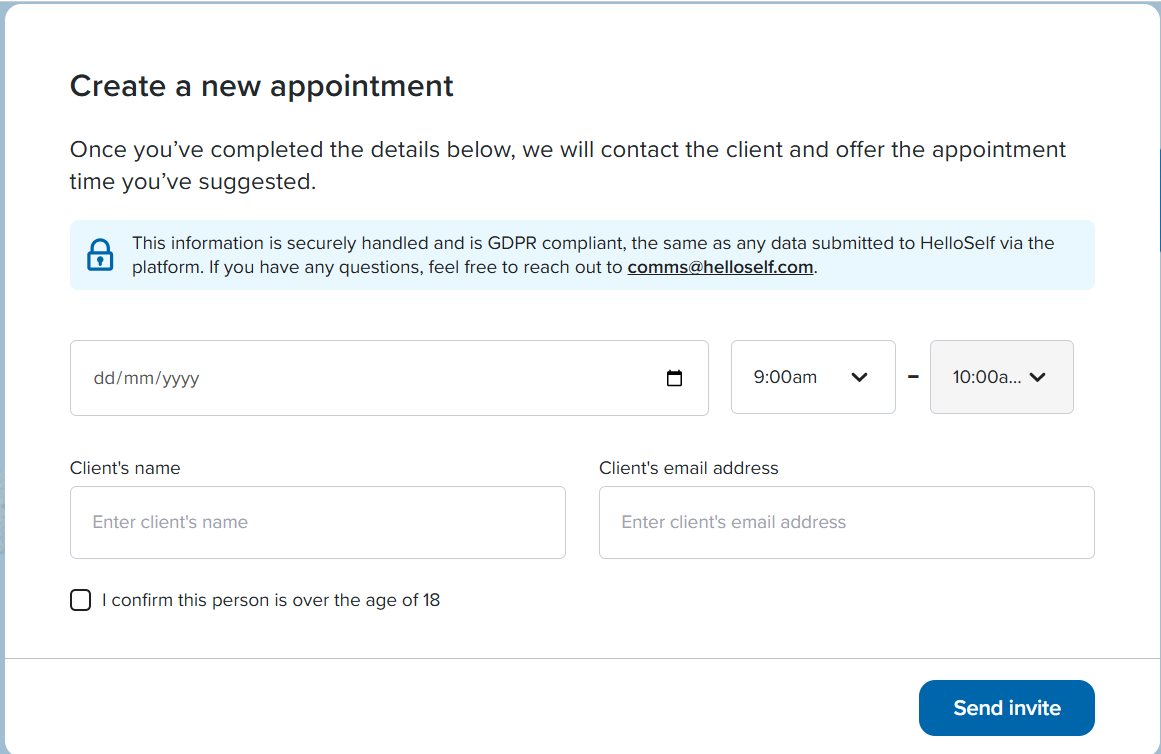Open the comms@helloself.com email link
Image resolution: width=1161 pixels, height=754 pixels.
(x=720, y=267)
